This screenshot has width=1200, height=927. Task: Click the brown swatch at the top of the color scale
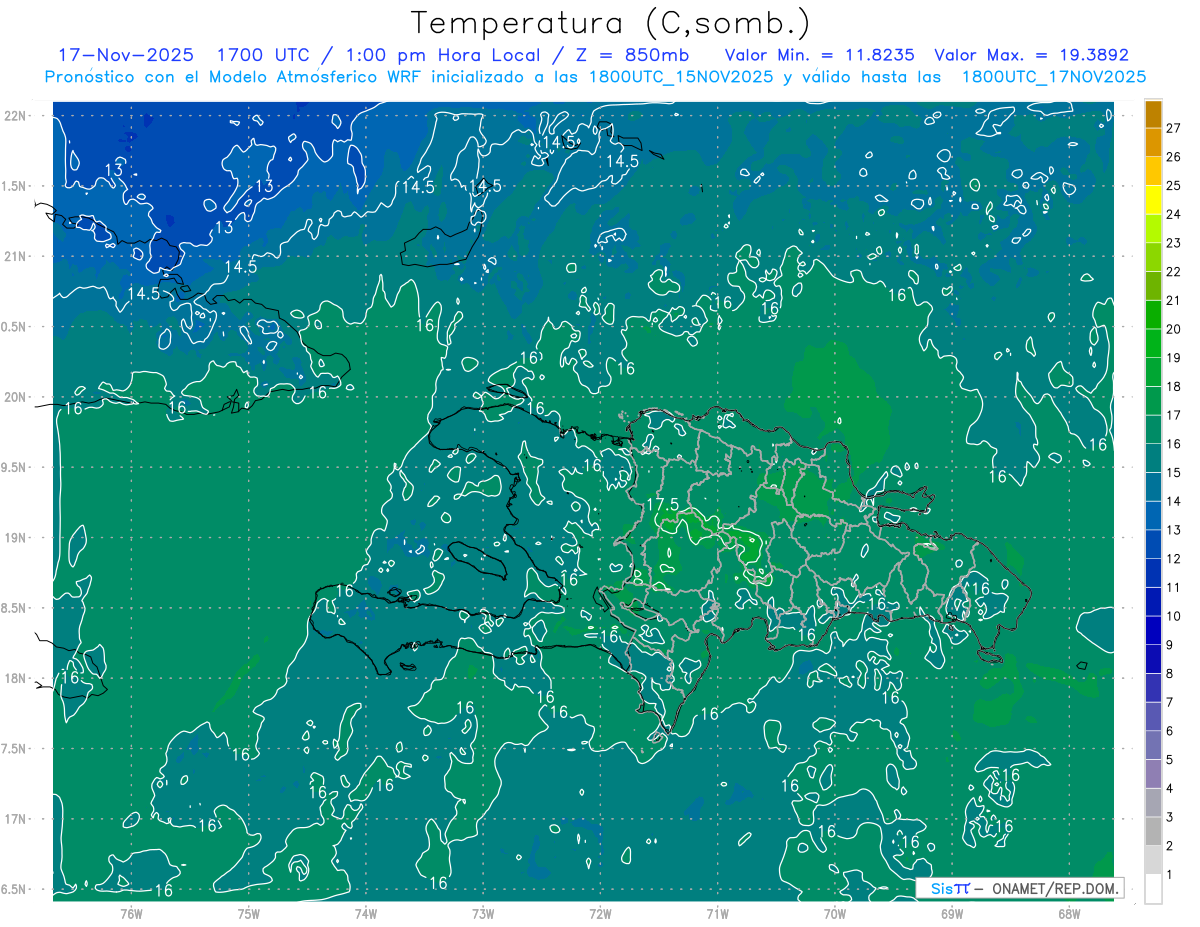[x=1153, y=114]
